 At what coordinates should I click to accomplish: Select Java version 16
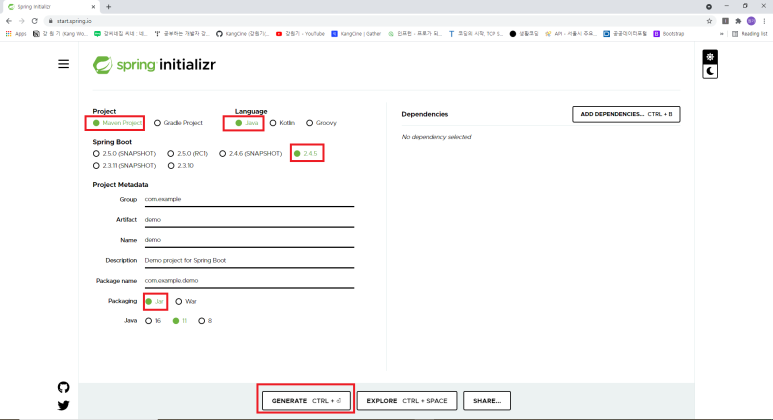tap(153, 321)
